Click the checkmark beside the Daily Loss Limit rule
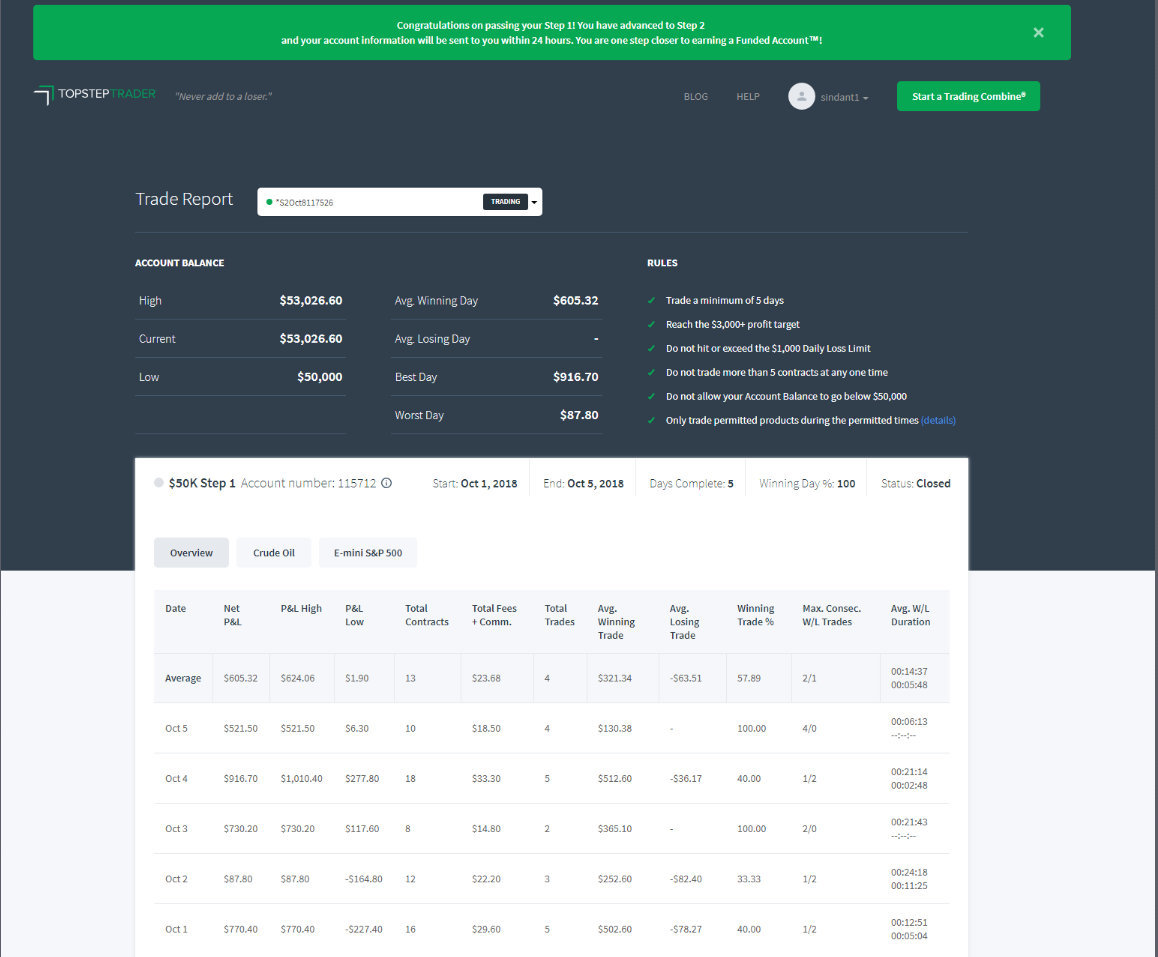 click(x=653, y=348)
